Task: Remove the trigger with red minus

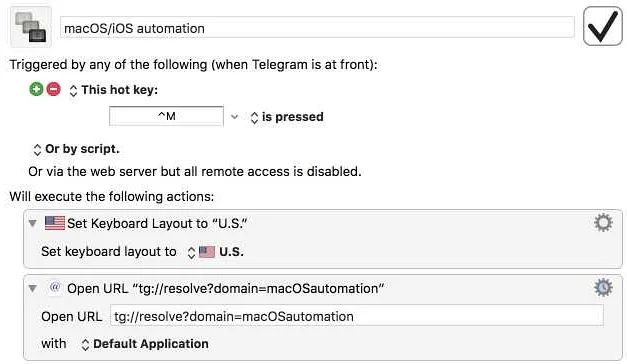Action: (54, 89)
